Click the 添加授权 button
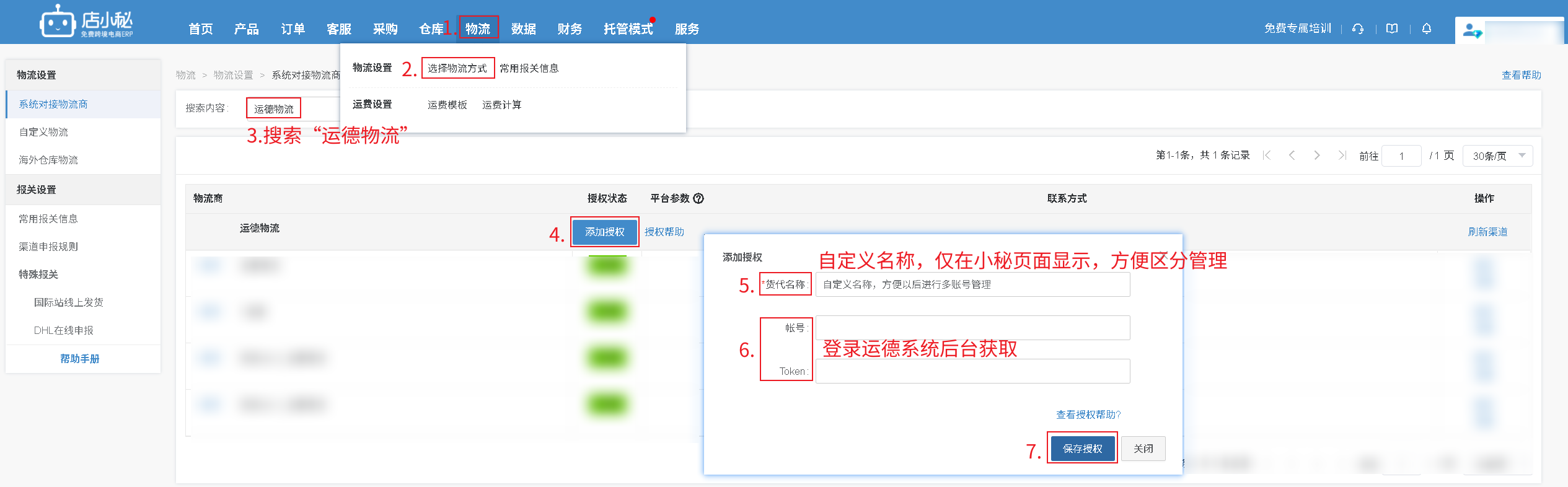 click(x=604, y=232)
